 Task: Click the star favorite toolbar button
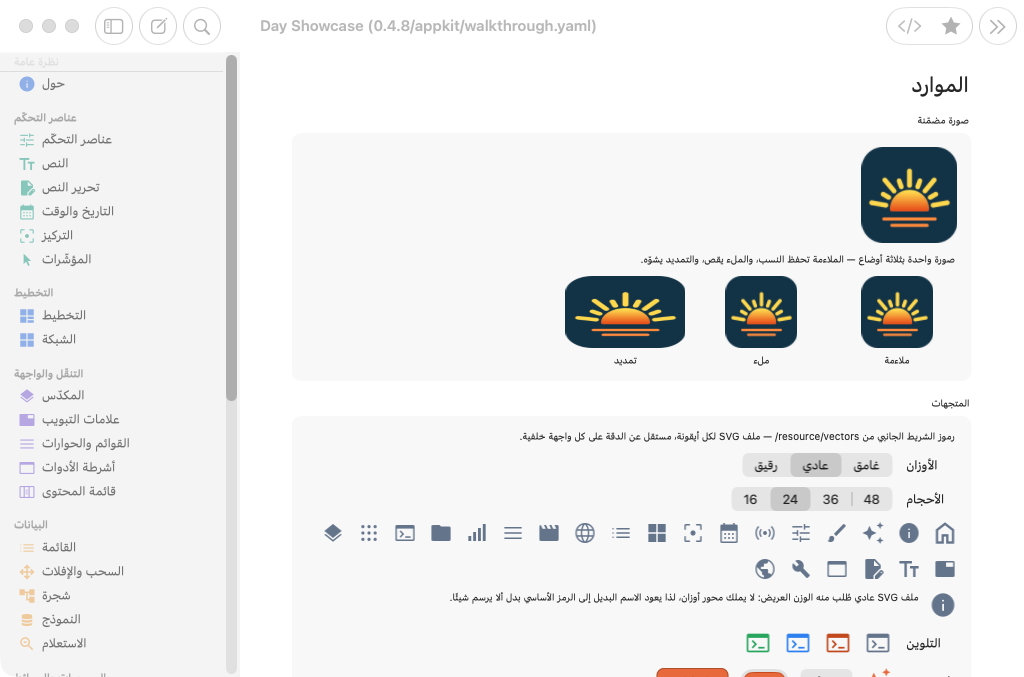pyautogui.click(x=951, y=26)
